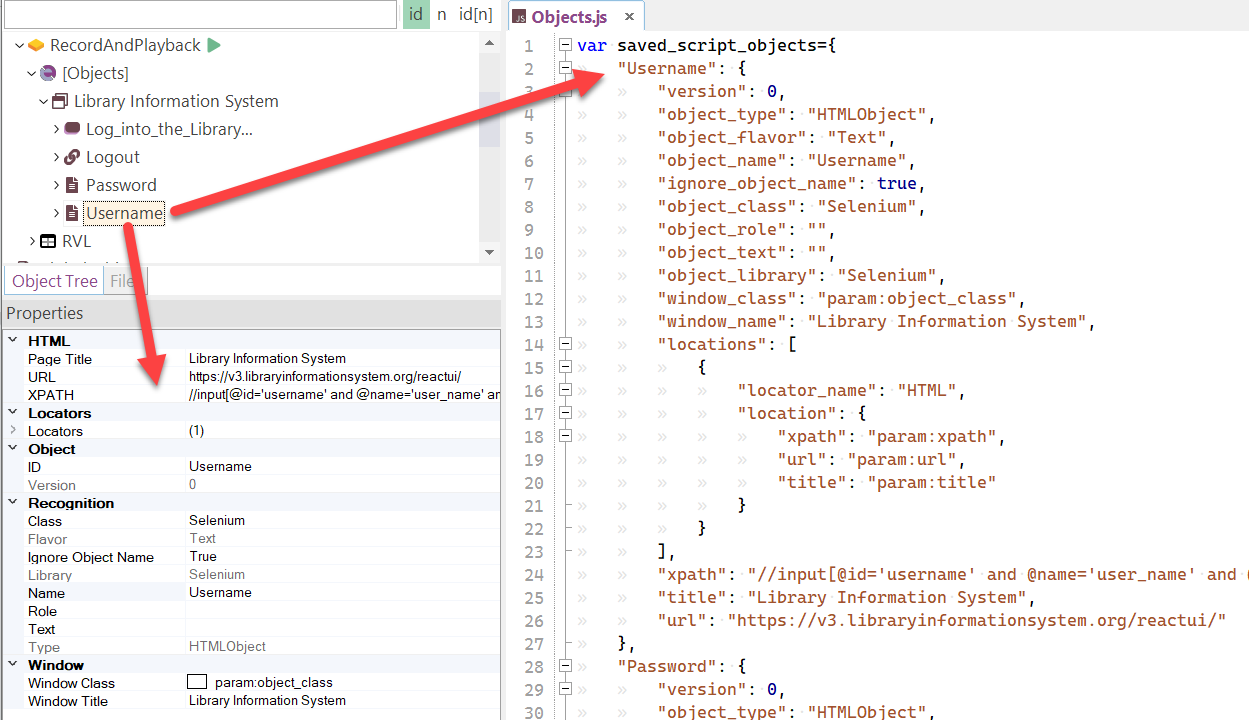The image size is (1249, 720).
Task: Select the Password tree item
Action: tap(121, 185)
